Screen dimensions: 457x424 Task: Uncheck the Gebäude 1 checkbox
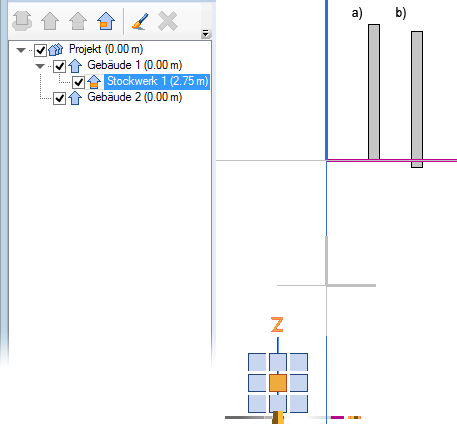click(x=59, y=66)
